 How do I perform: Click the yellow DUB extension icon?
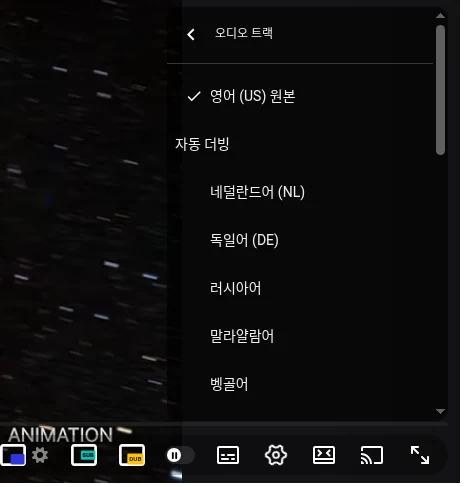pos(132,455)
